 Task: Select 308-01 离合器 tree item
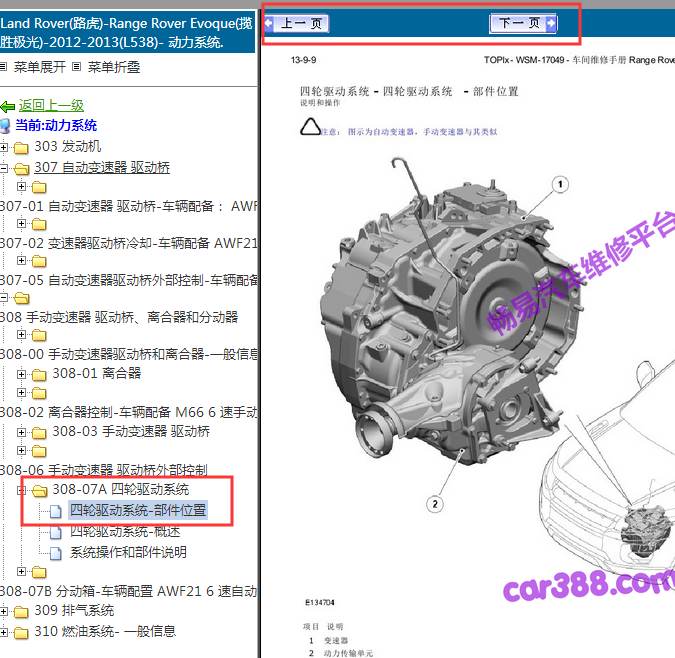pos(97,373)
